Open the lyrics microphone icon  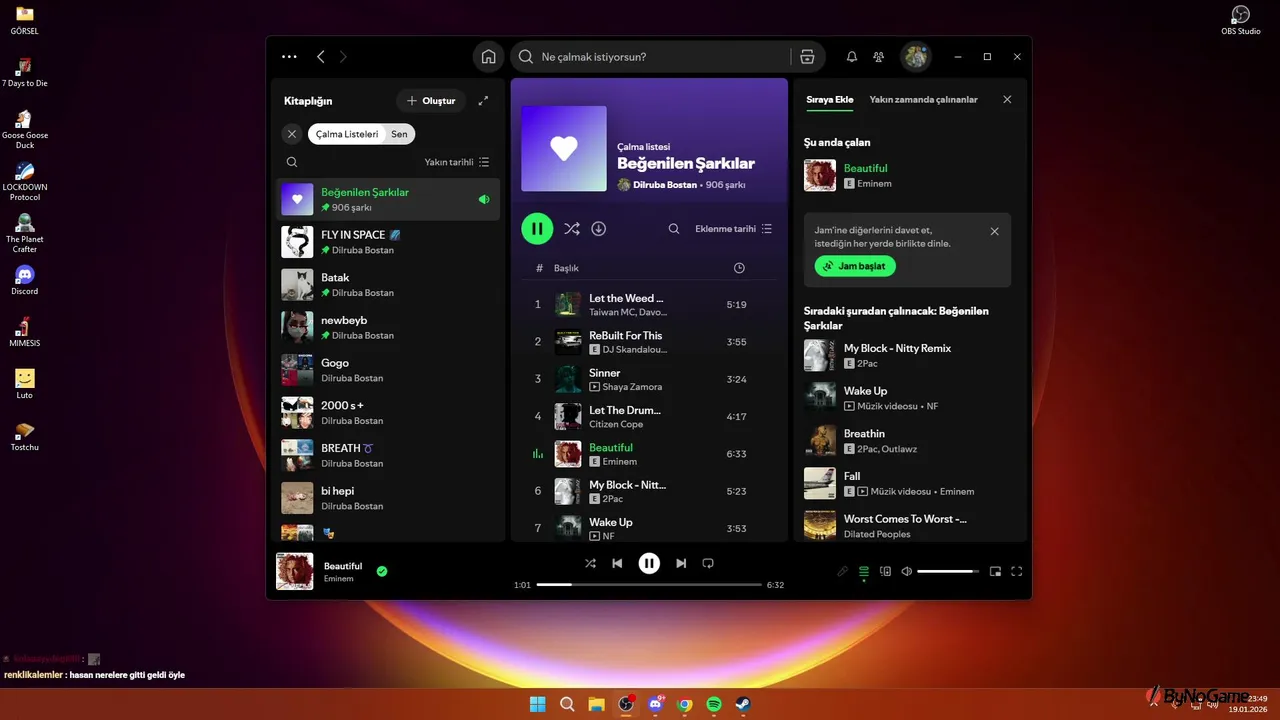point(842,571)
